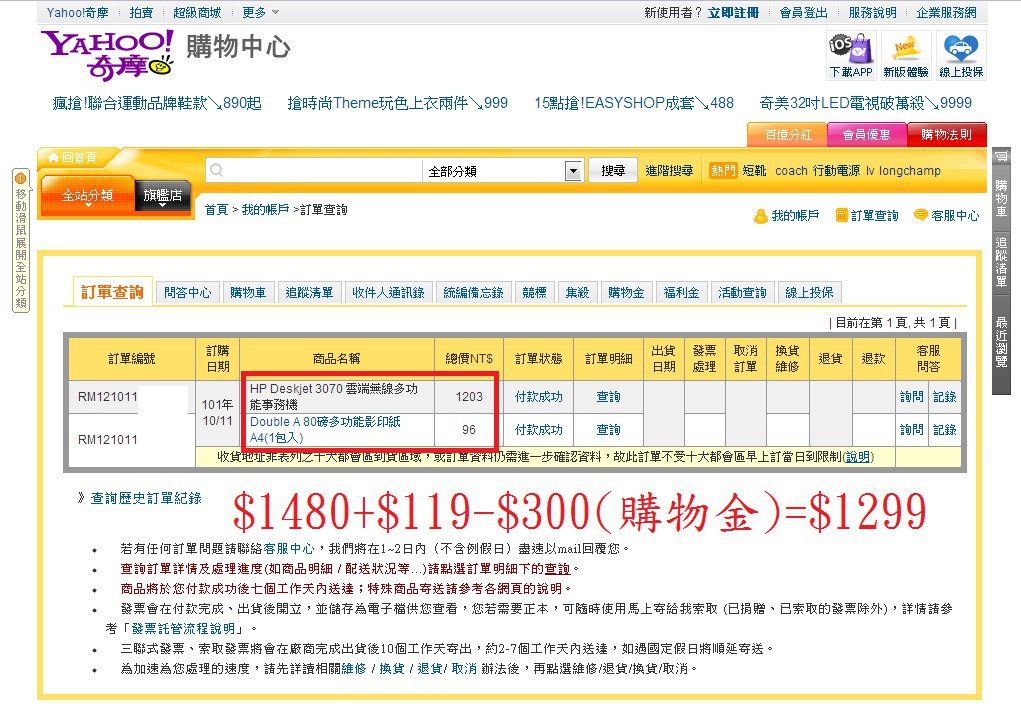Click the Yahoo!奇摩 logo

[107, 55]
